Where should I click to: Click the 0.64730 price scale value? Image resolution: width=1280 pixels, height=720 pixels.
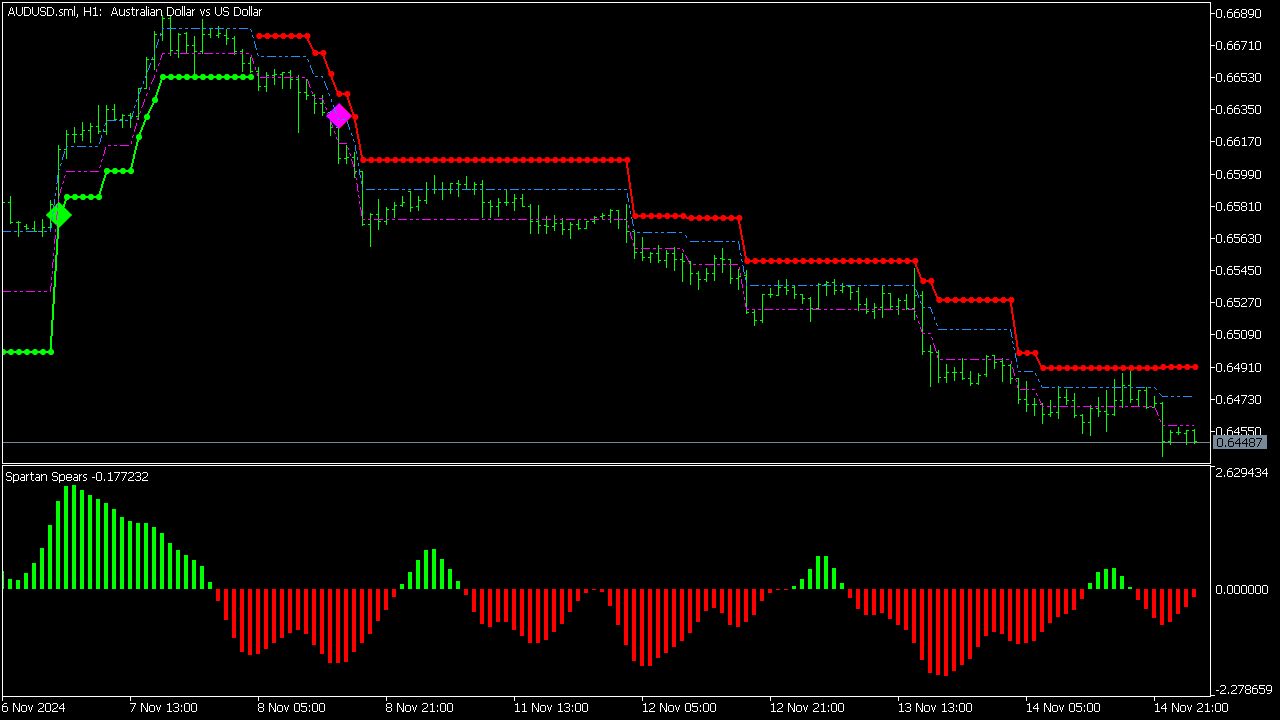click(x=1239, y=400)
